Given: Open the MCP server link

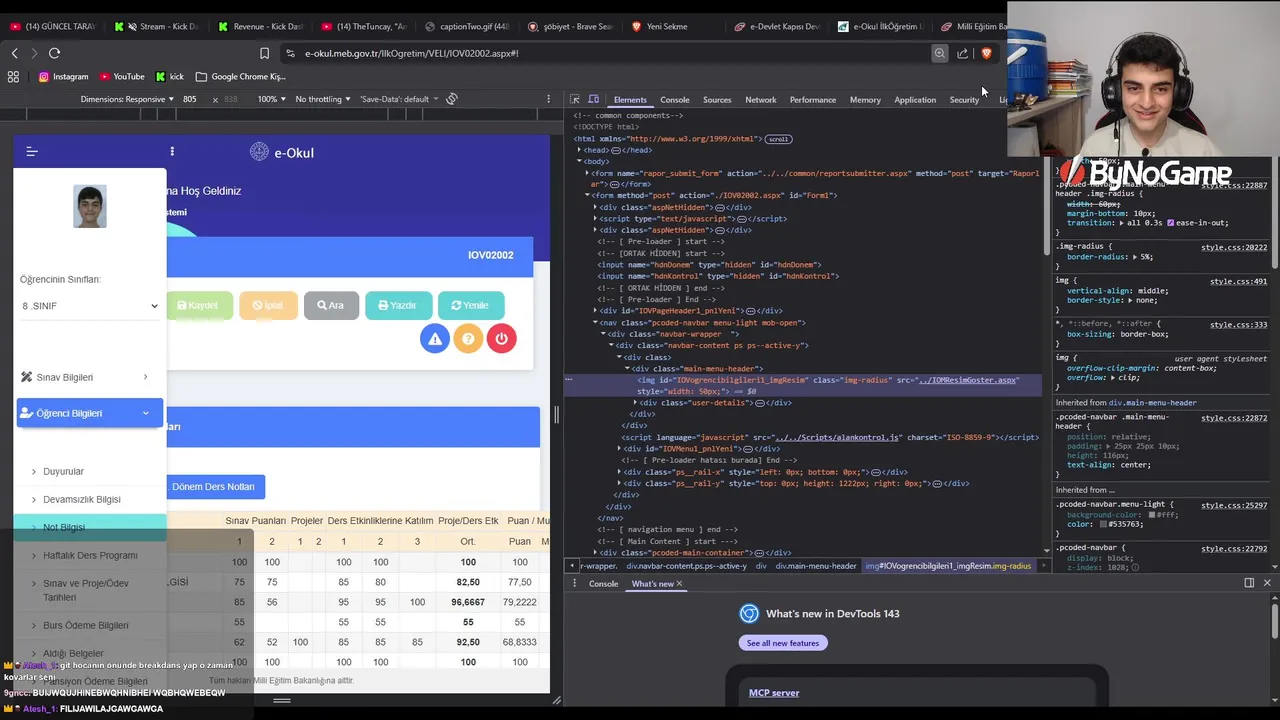Looking at the screenshot, I should pyautogui.click(x=774, y=693).
